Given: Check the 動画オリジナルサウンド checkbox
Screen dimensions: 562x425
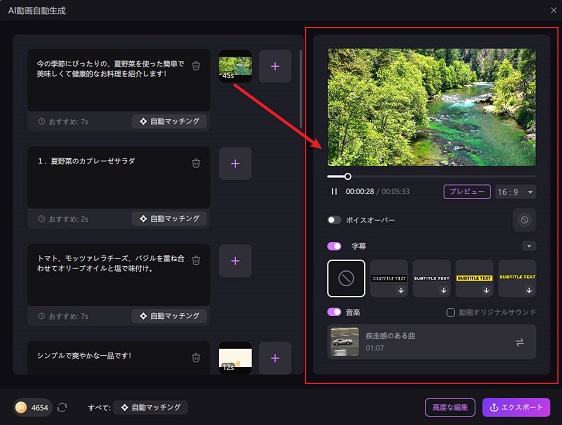Looking at the screenshot, I should (x=450, y=312).
